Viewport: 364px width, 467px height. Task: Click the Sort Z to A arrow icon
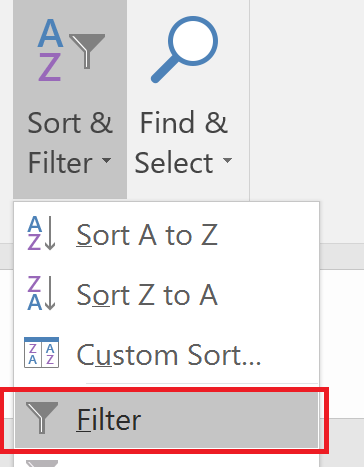point(41,293)
